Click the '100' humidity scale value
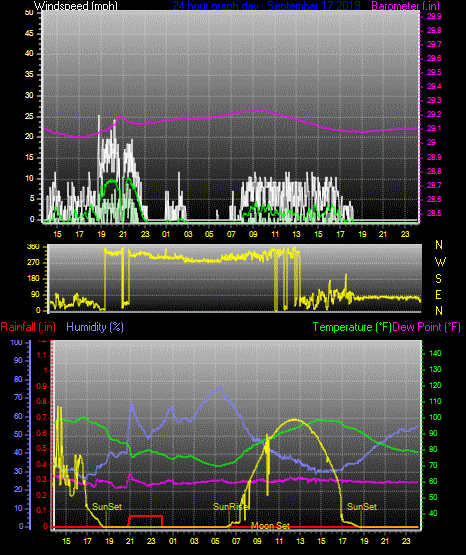The image size is (466, 555). [17, 342]
